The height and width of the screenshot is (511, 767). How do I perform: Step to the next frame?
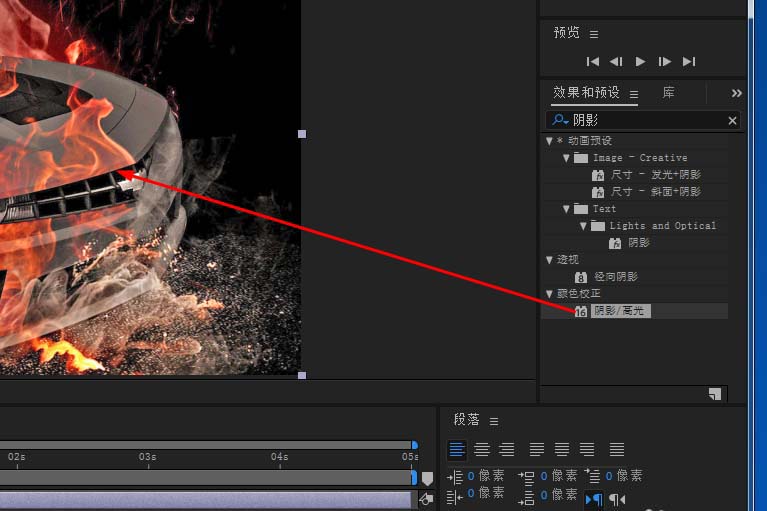(x=665, y=61)
